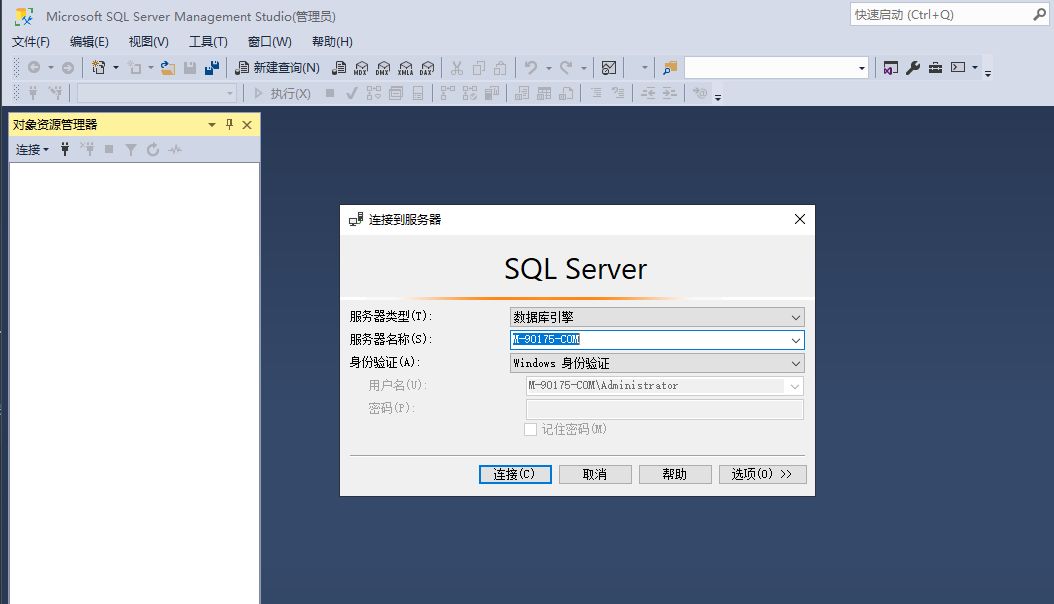1054x604 pixels.
Task: Expand the 服务器类型 dropdown
Action: coord(796,317)
